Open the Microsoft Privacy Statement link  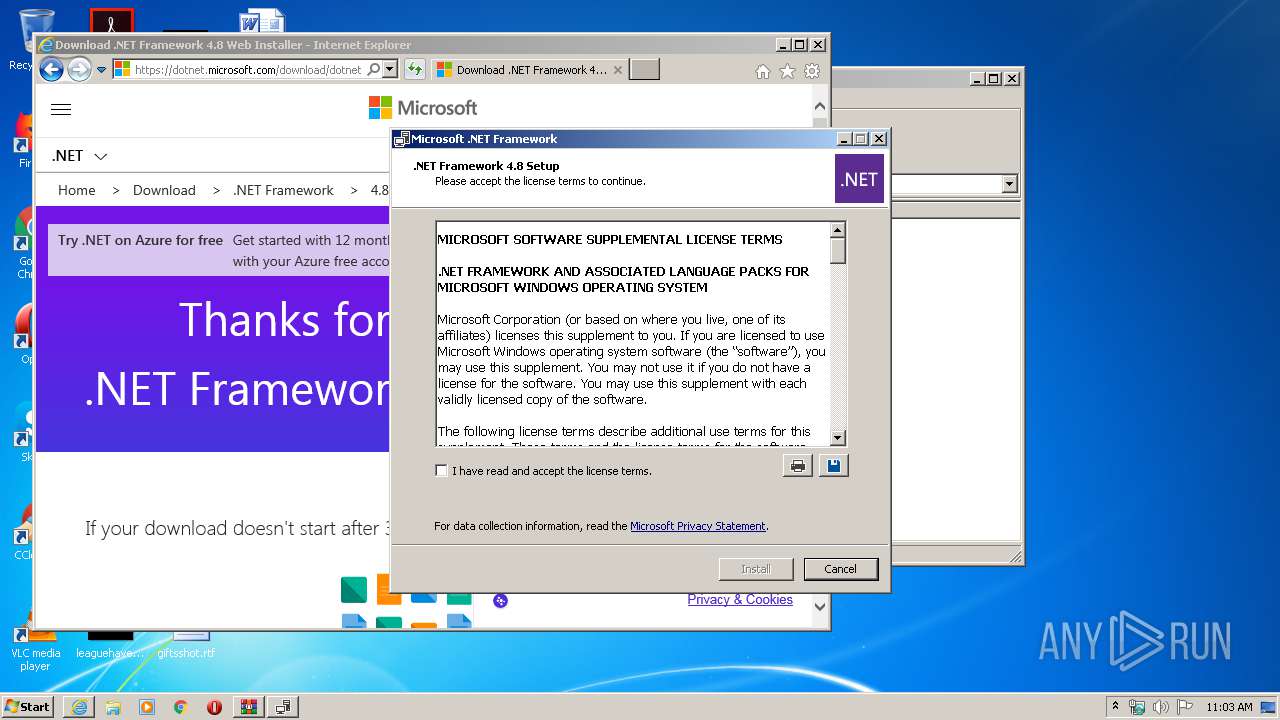point(698,526)
